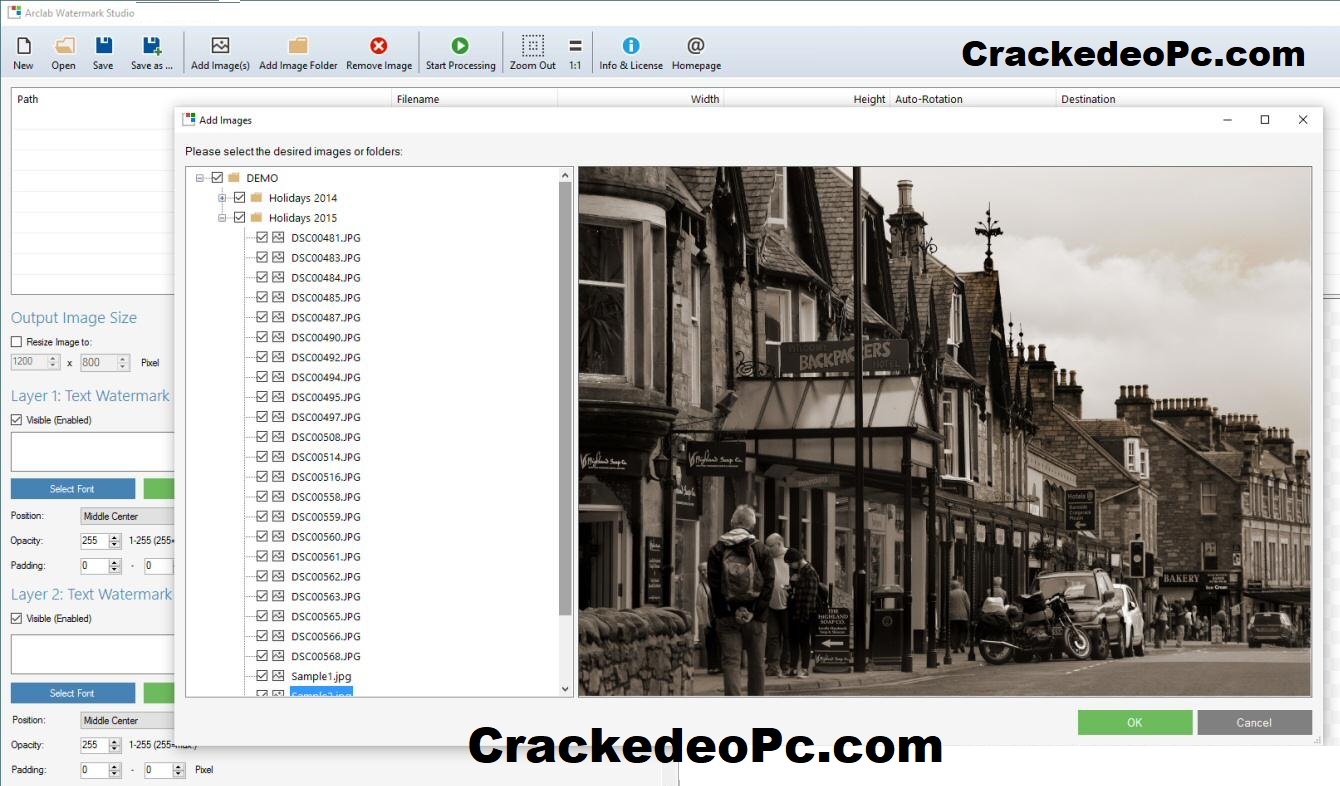This screenshot has width=1340, height=786.
Task: Click the width 1200 spinner arrows
Action: point(54,363)
